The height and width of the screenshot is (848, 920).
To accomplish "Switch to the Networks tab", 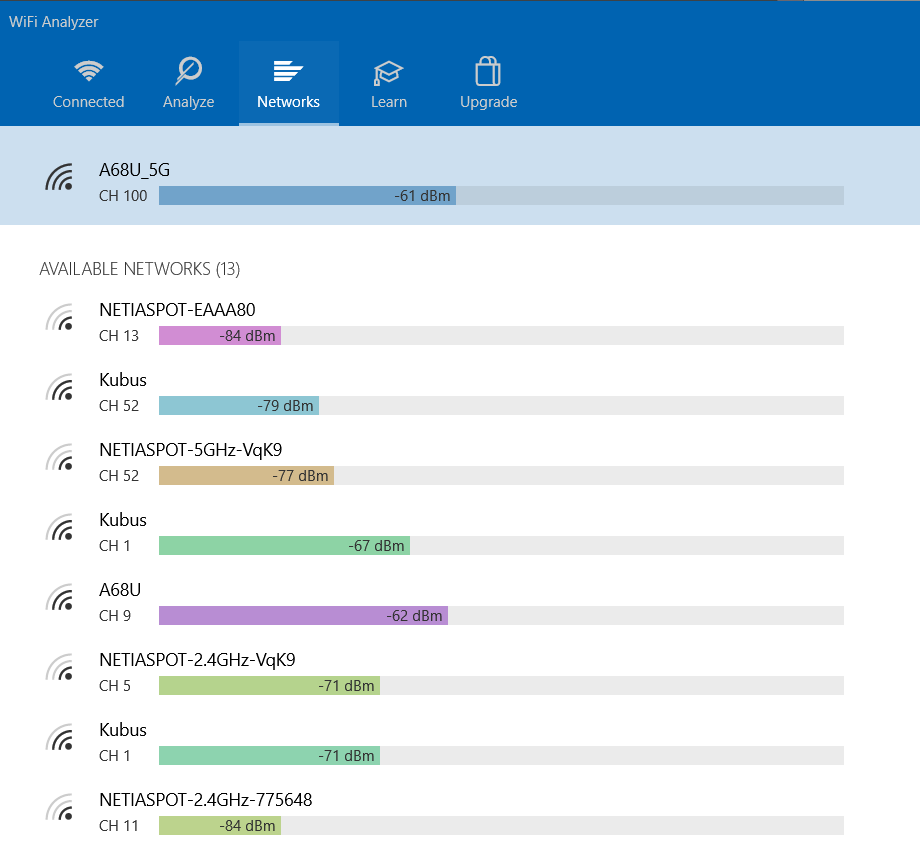I will (x=288, y=84).
